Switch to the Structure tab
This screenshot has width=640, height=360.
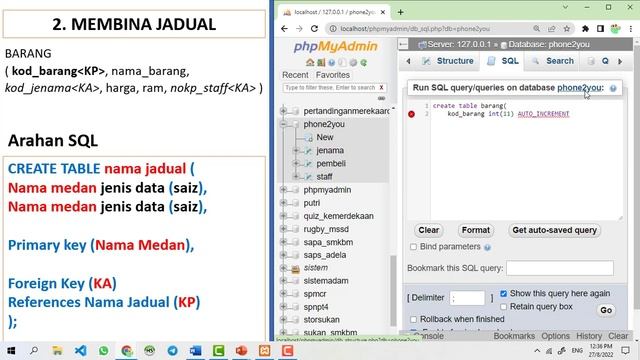(x=448, y=61)
